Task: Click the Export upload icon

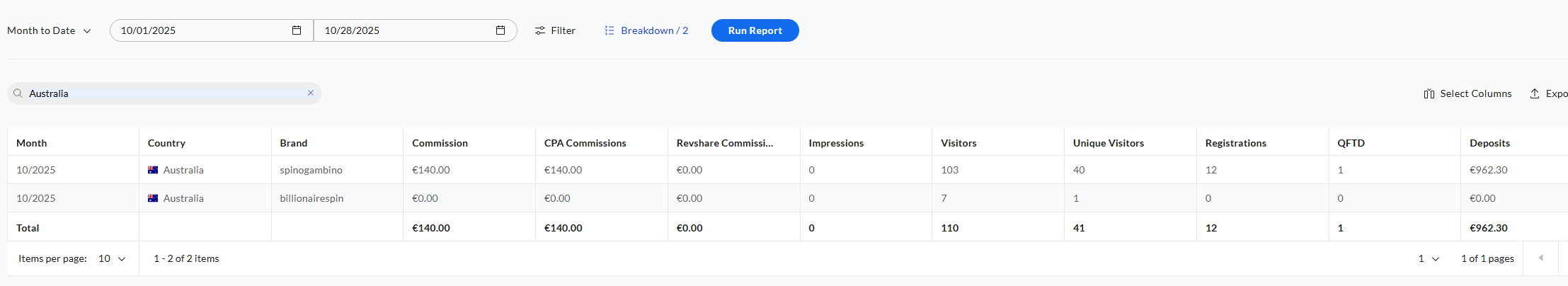Action: pyautogui.click(x=1535, y=93)
